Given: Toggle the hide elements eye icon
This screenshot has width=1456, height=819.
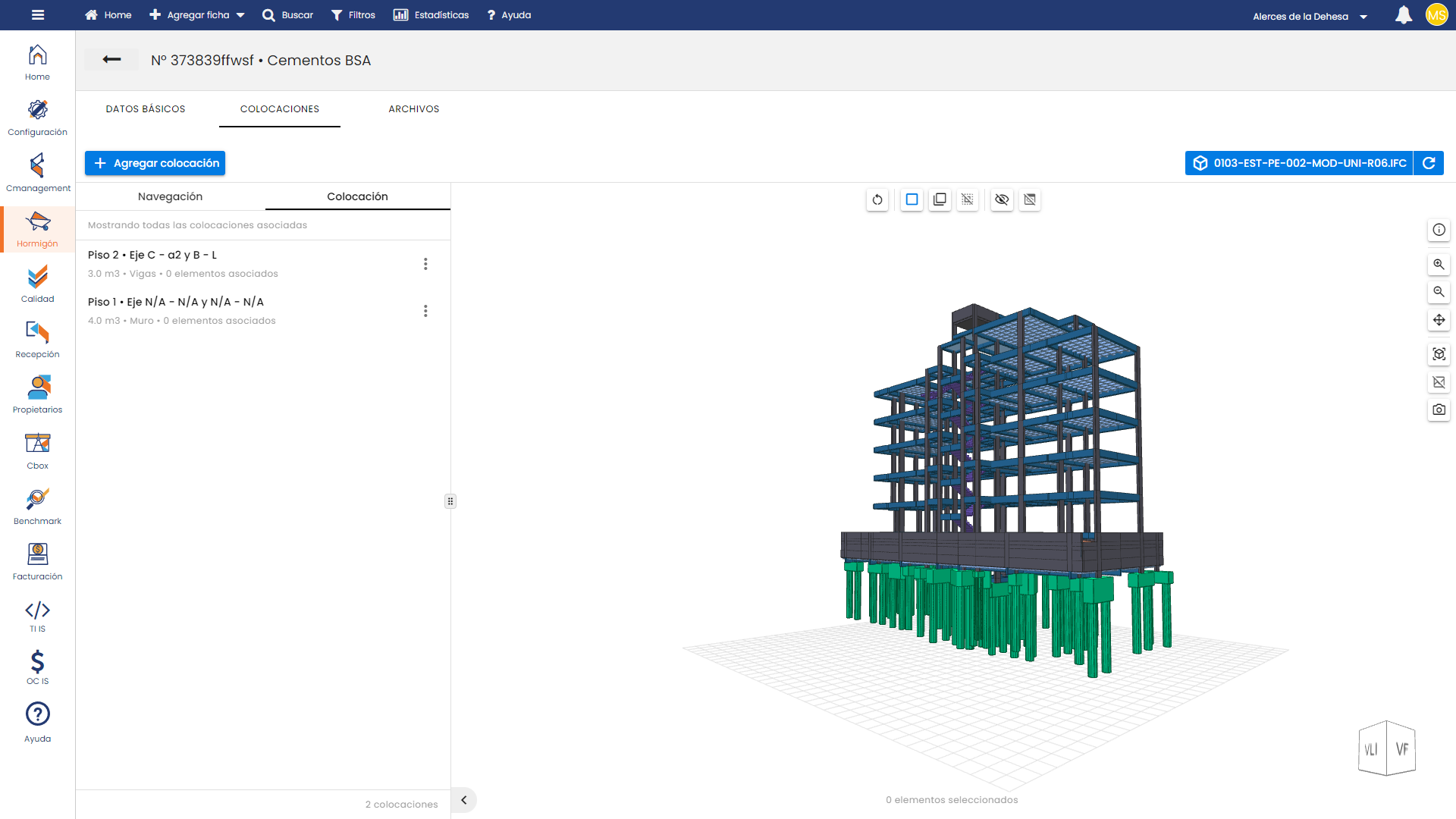Looking at the screenshot, I should 1002,199.
